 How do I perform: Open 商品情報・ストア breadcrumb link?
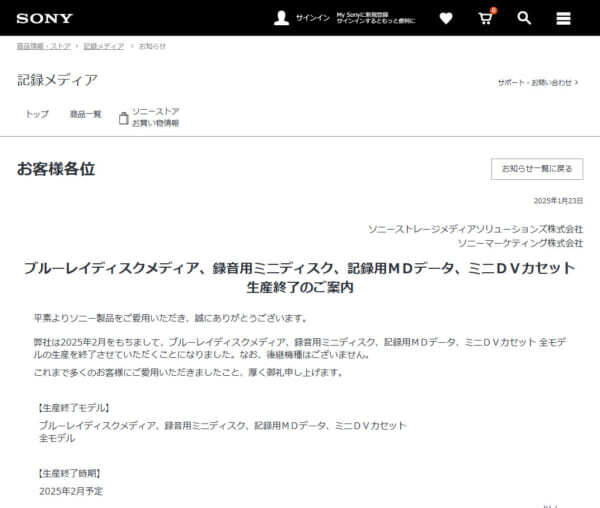click(44, 46)
